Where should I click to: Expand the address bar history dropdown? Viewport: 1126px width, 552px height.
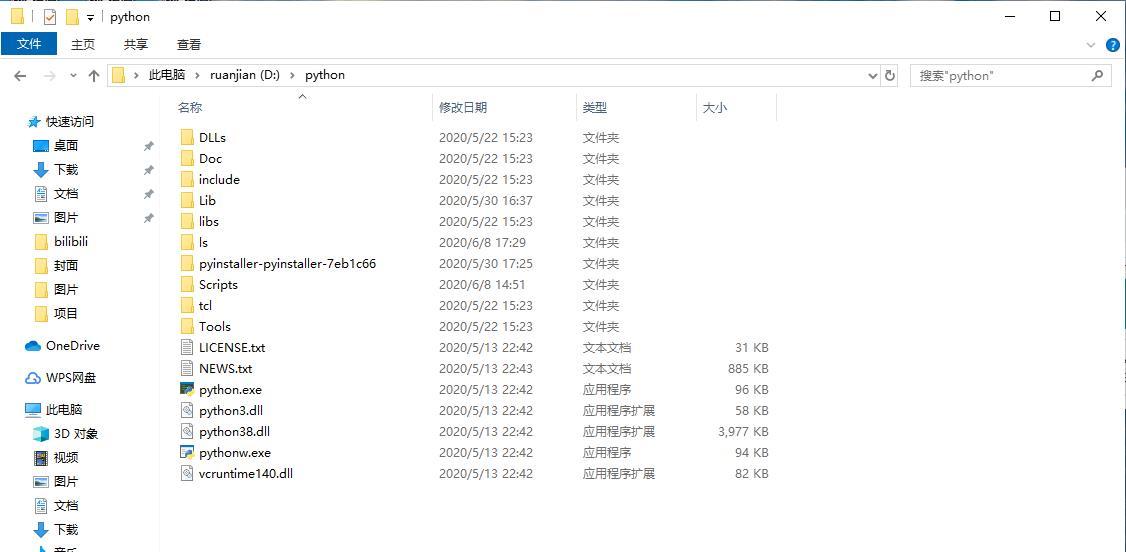click(x=873, y=75)
